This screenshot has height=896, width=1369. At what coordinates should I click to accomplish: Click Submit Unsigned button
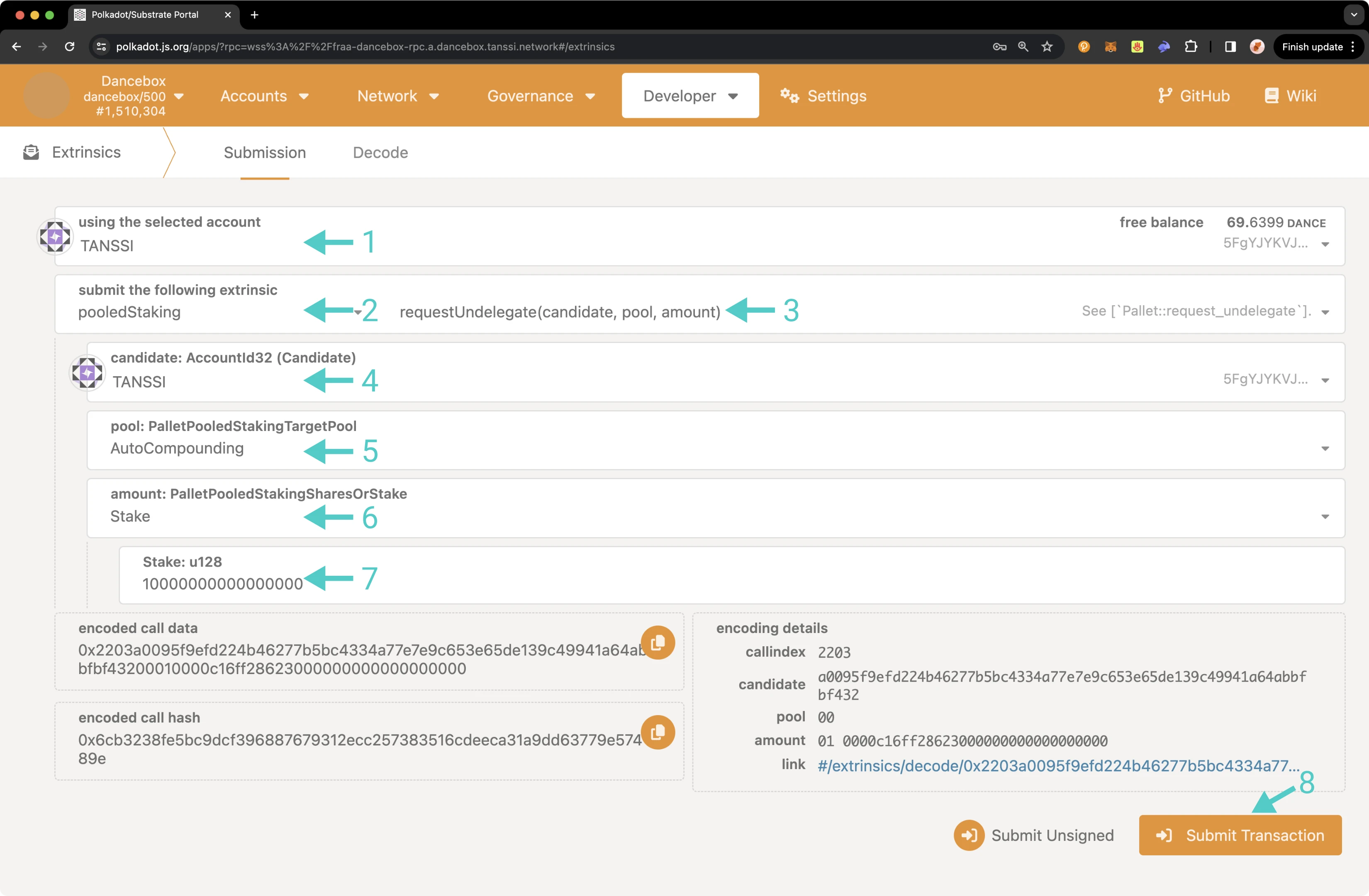coord(1034,835)
